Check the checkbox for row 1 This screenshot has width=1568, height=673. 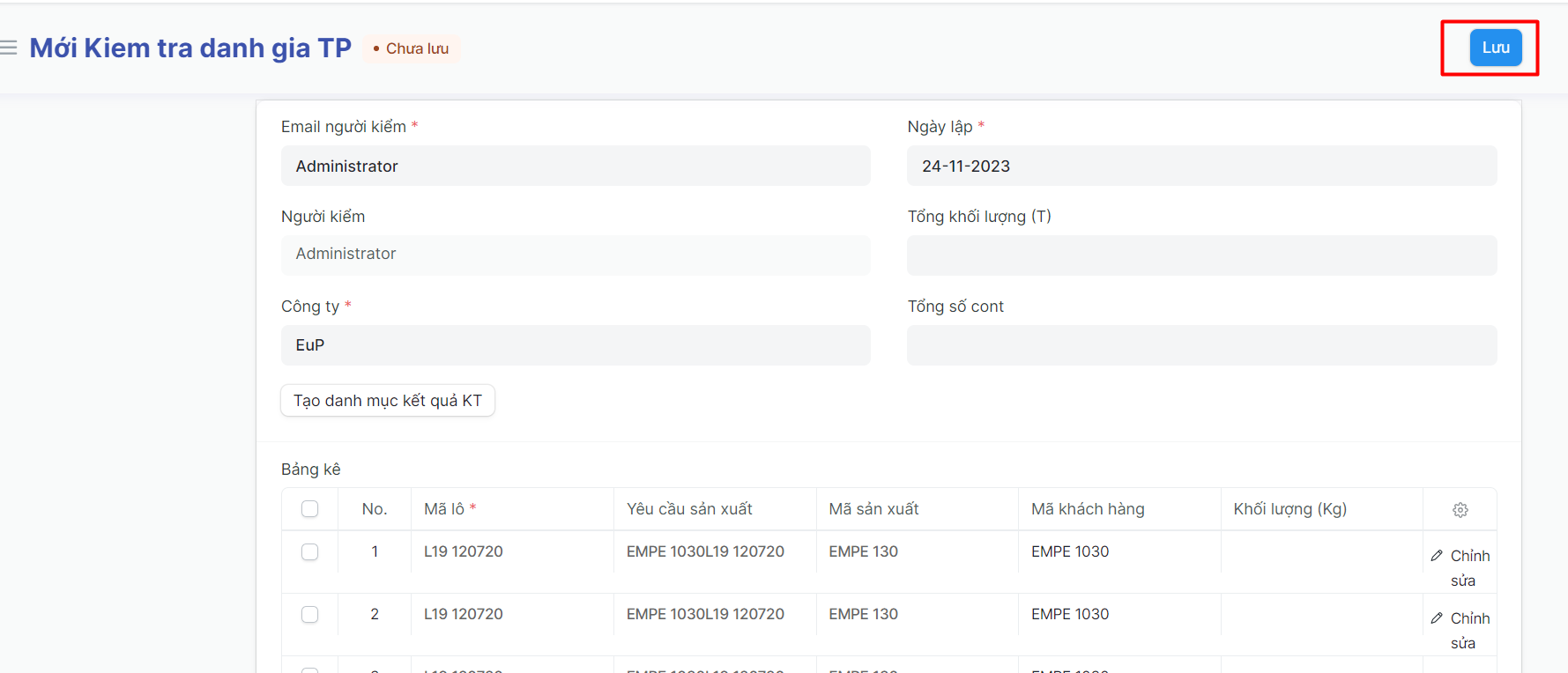pyautogui.click(x=309, y=552)
